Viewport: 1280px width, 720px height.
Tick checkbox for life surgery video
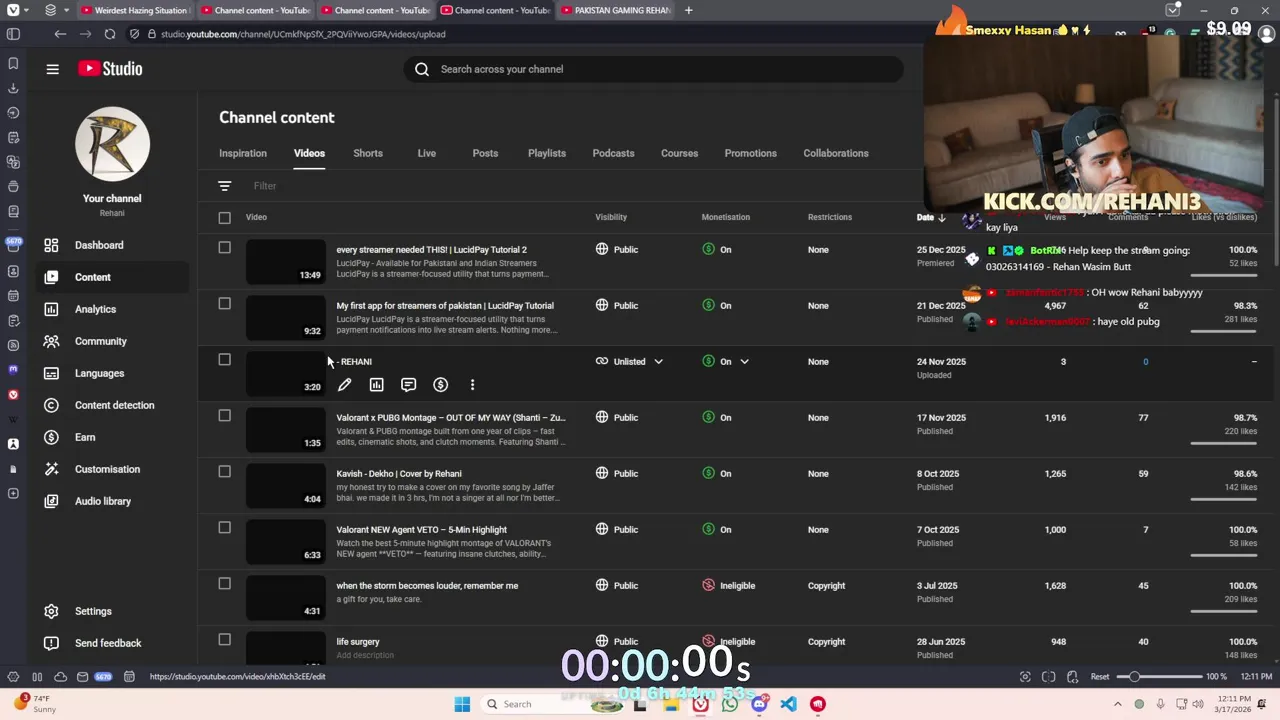tap(225, 640)
